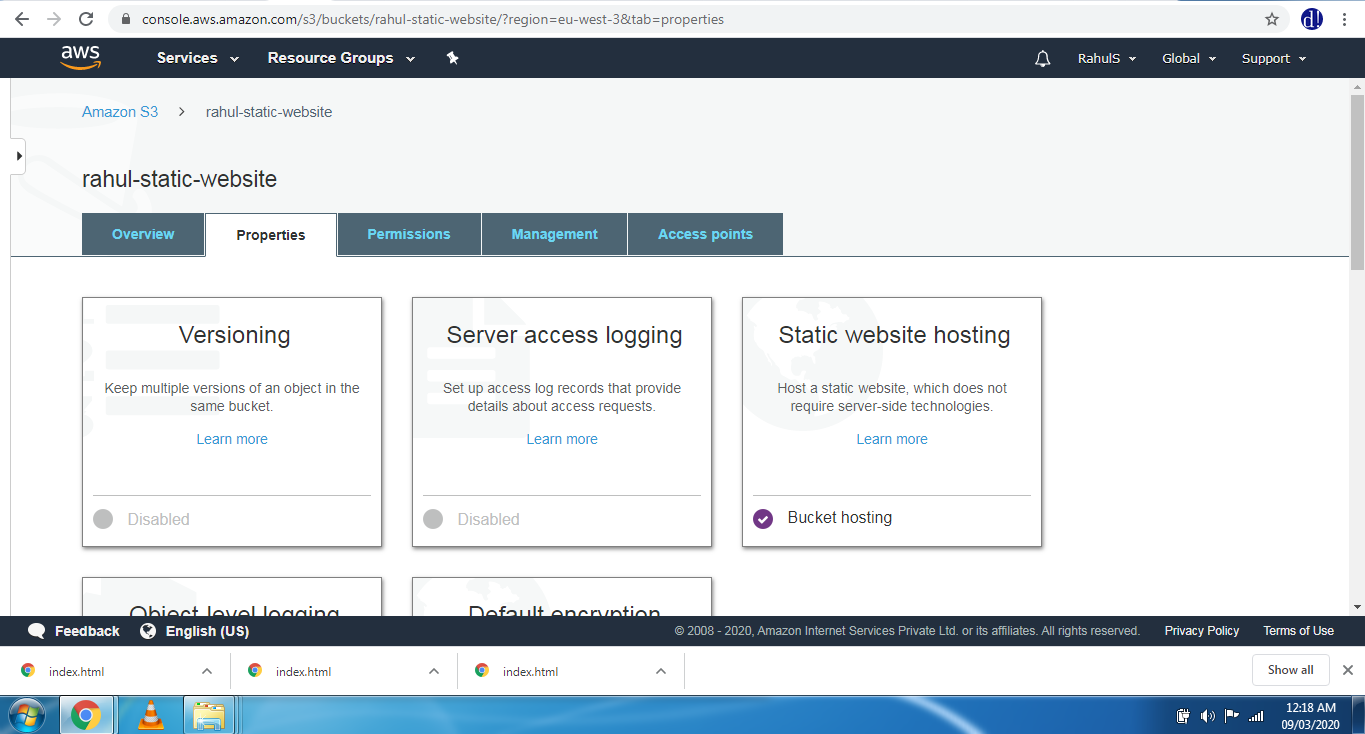Click the Action Center flag tray icon
Viewport: 1365px width, 734px height.
pos(1232,715)
